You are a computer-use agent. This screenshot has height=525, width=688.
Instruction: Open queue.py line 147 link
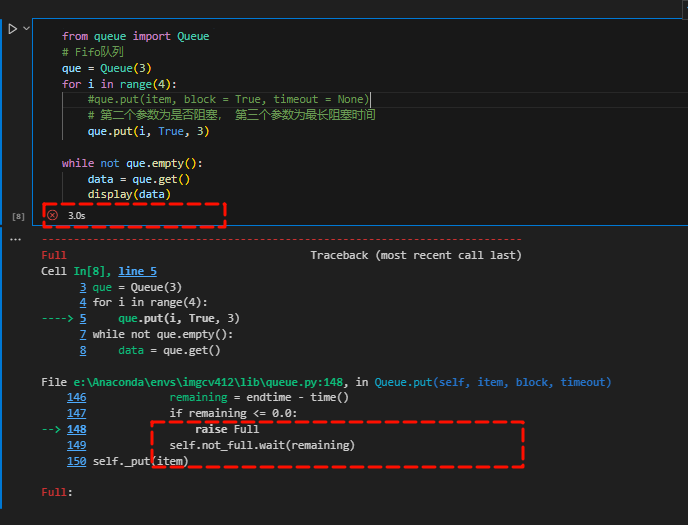point(77,413)
